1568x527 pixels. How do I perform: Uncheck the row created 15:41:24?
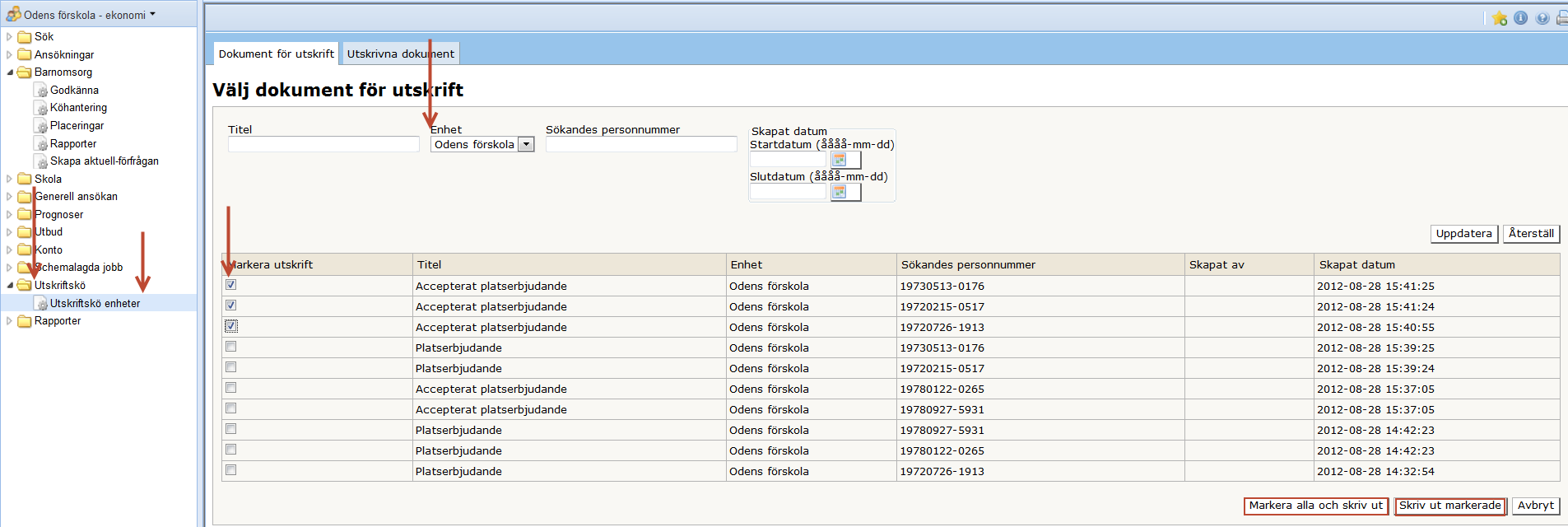point(231,305)
